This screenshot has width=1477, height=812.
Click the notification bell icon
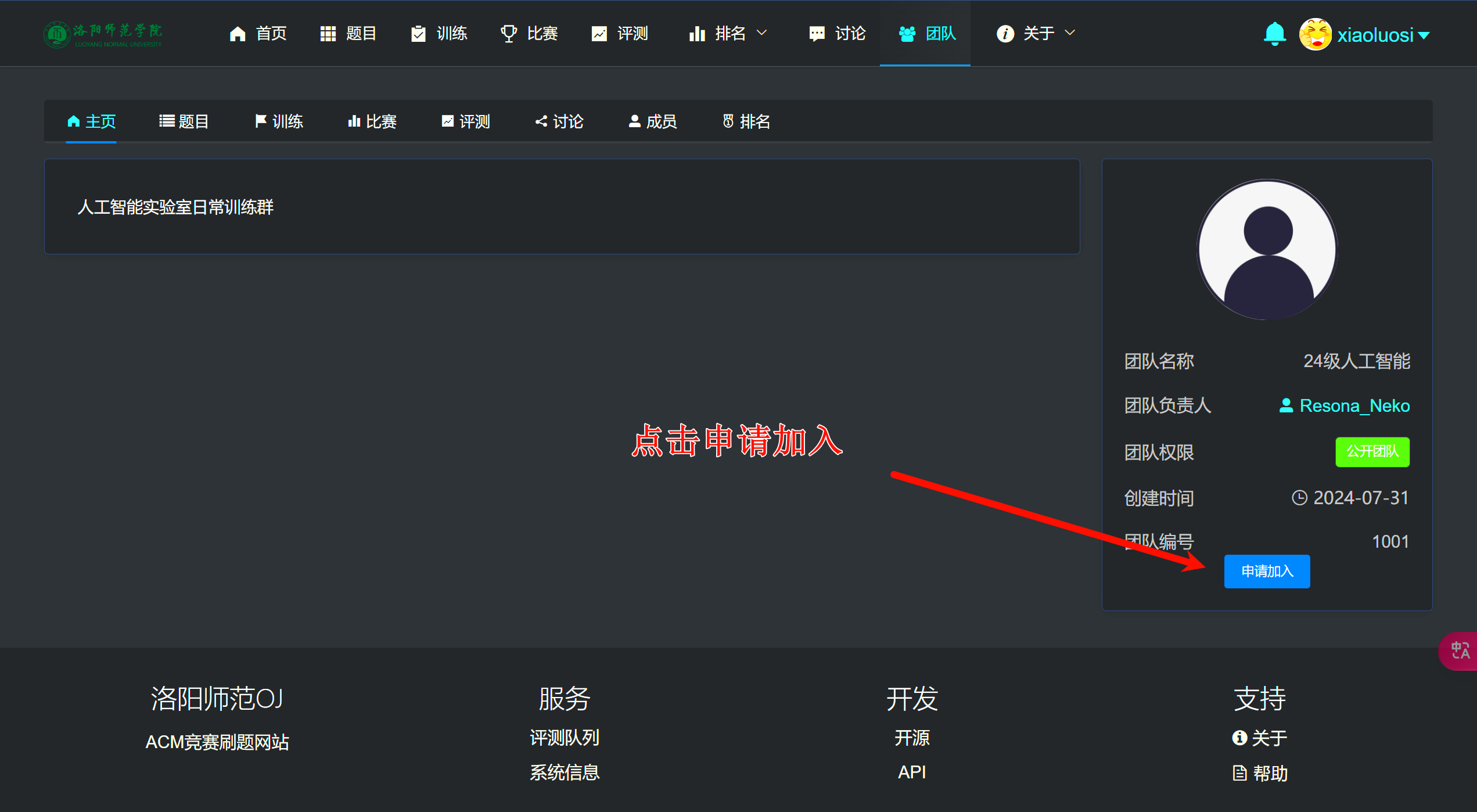click(x=1274, y=34)
